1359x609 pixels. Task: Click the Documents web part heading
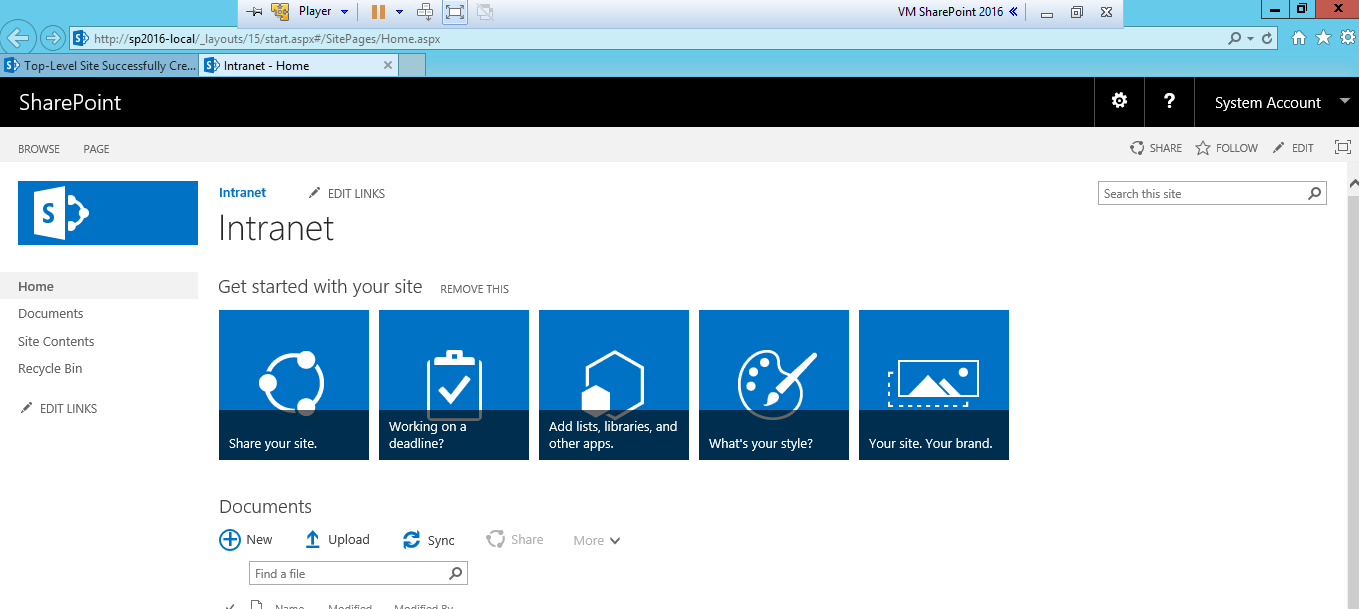(x=266, y=507)
